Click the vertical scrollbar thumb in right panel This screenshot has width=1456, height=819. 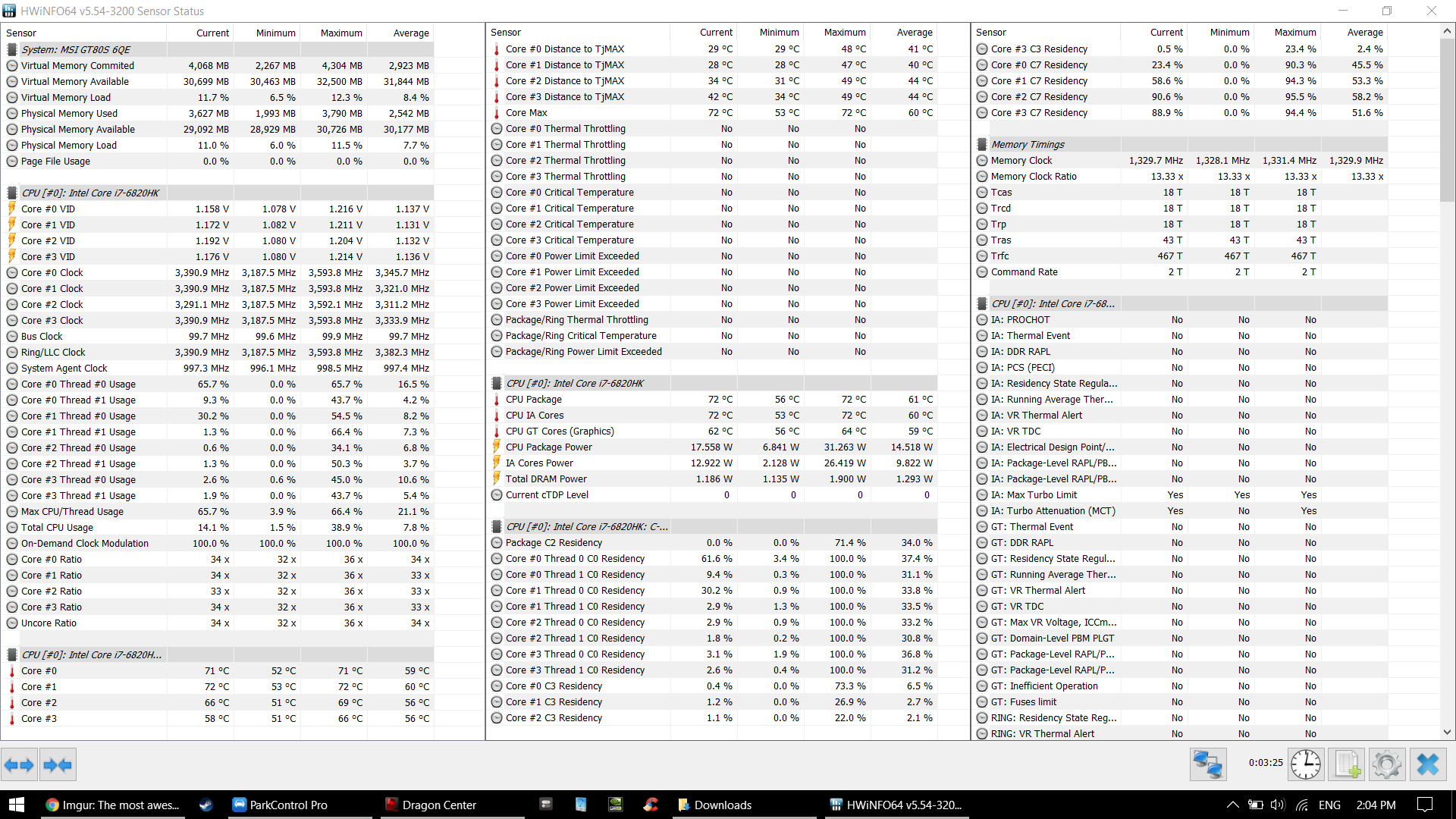point(1447,119)
